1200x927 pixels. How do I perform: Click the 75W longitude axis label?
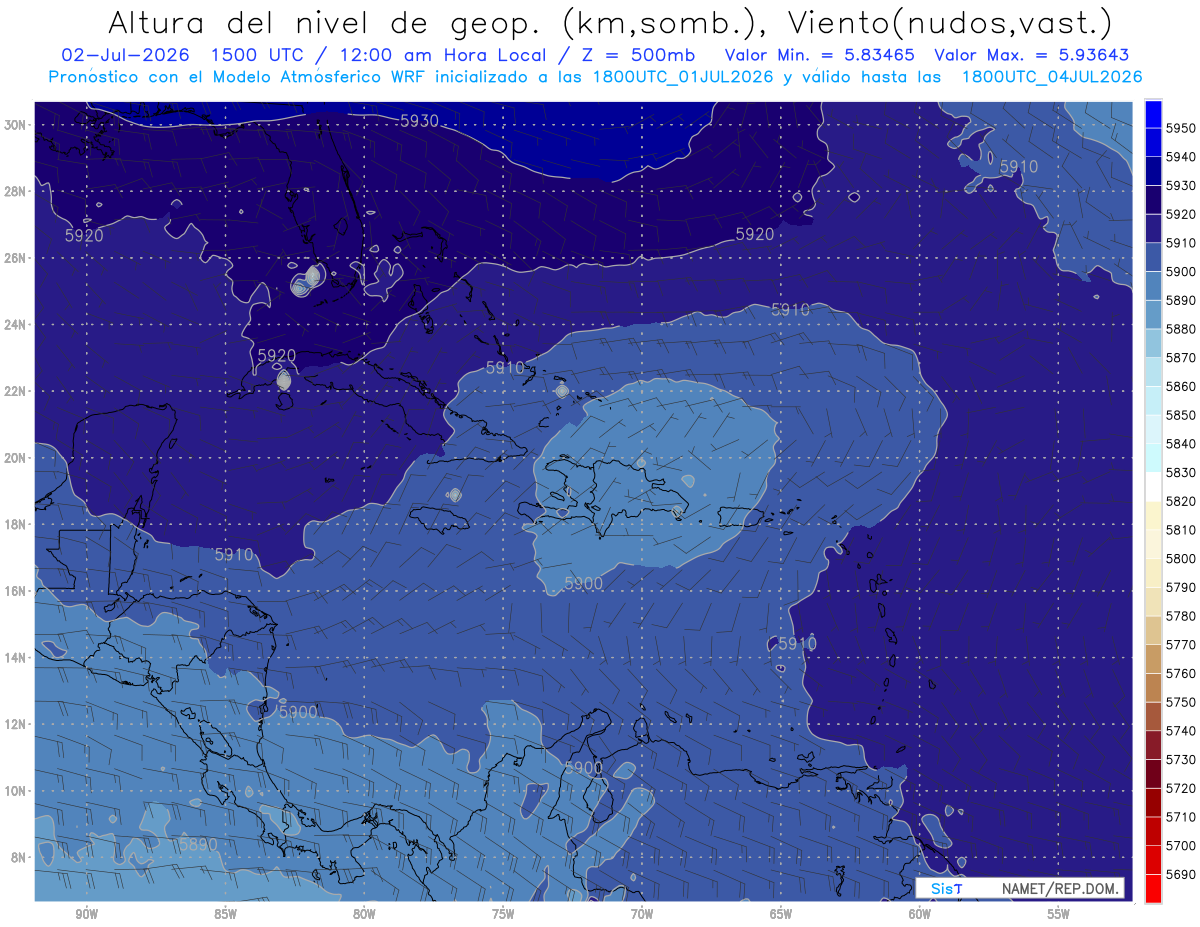503,914
